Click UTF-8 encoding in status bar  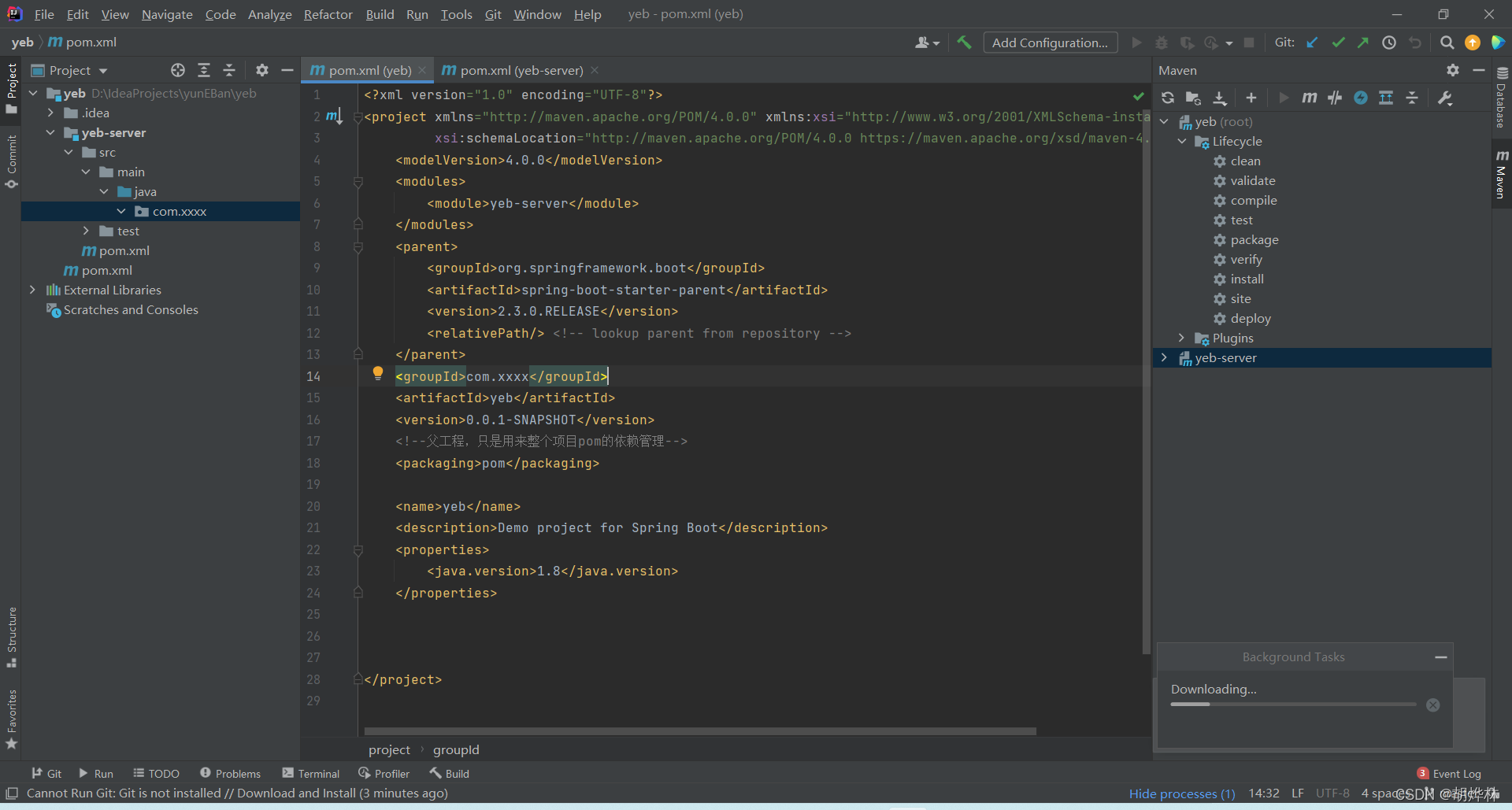point(1332,793)
